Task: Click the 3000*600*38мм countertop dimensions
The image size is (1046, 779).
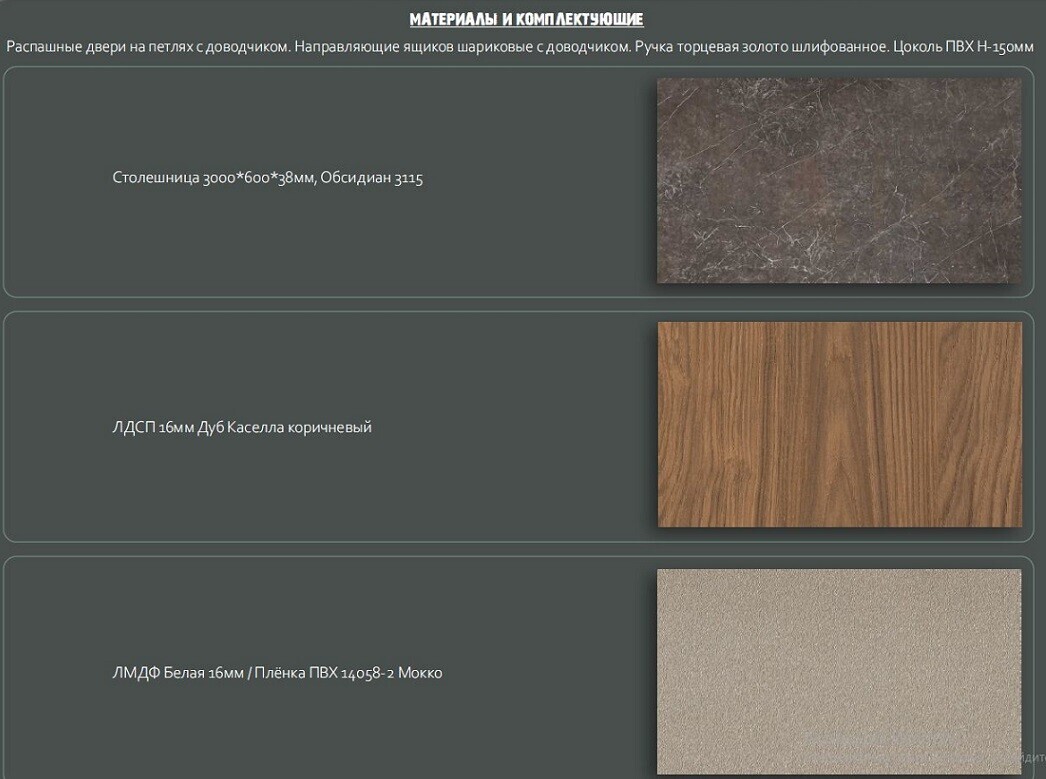Action: point(259,179)
